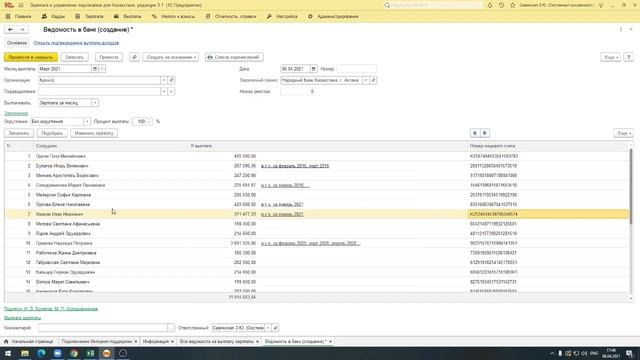
Task: Step the Месяц выплаты month spinner
Action: point(102,69)
